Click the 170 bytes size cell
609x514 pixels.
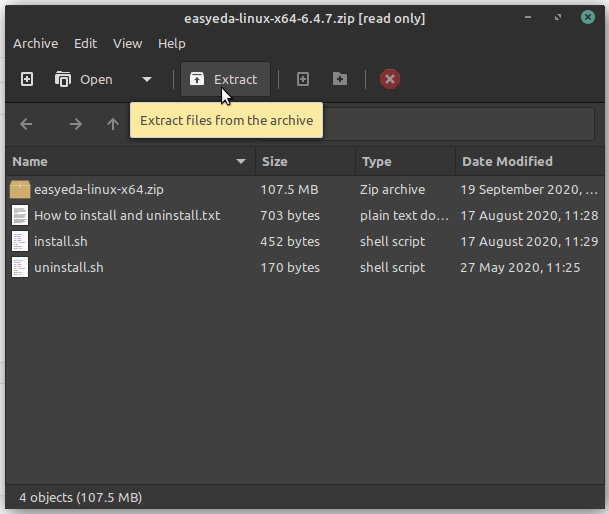pyautogui.click(x=290, y=268)
